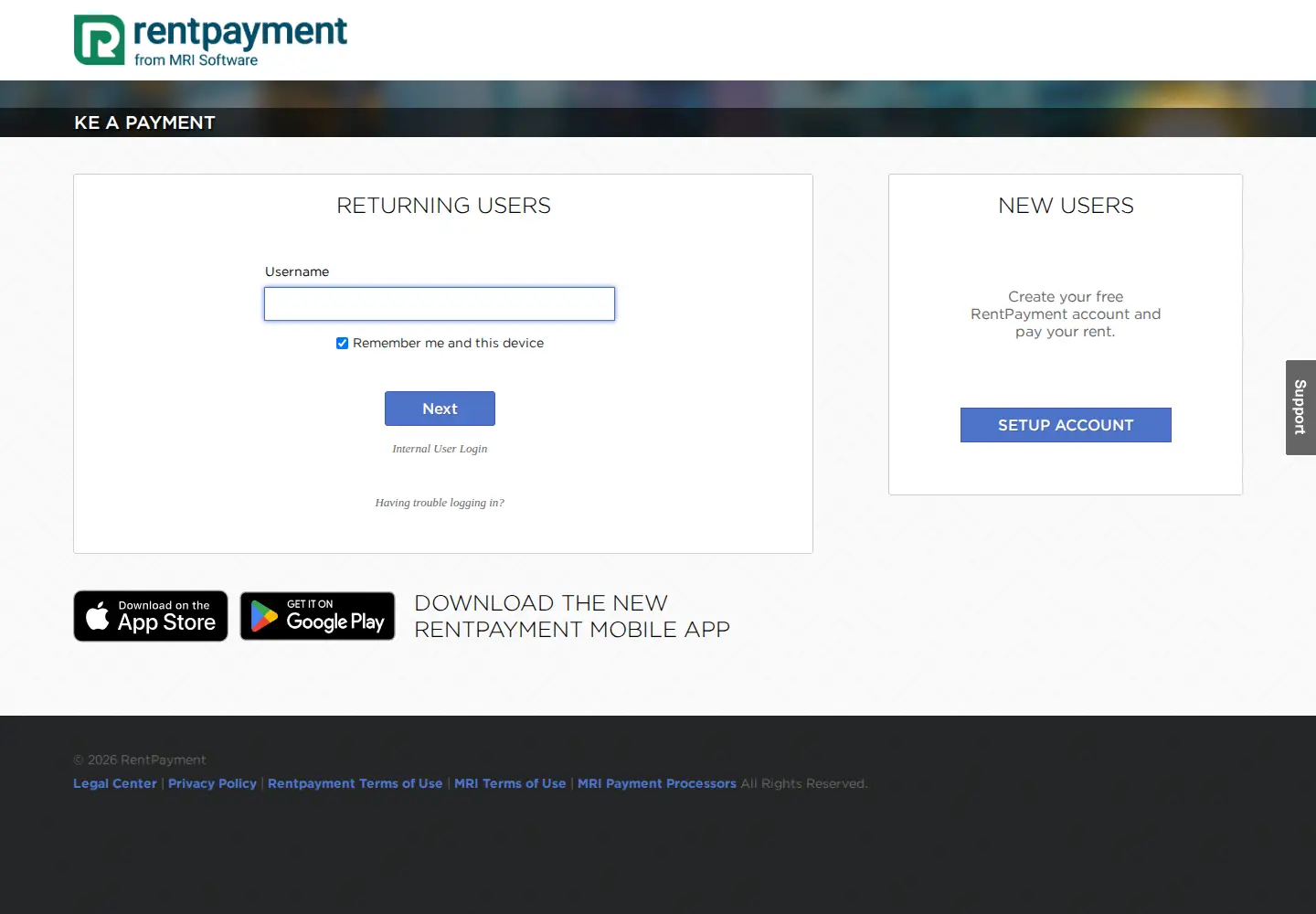Click the Create your free RentPayment account text
Screen dimensions: 1316x914
pyautogui.click(x=1066, y=314)
